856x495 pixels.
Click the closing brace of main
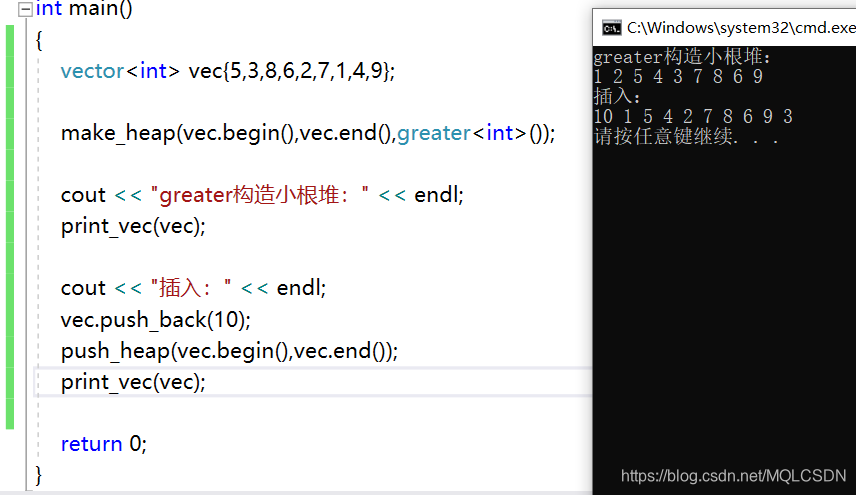tap(39, 475)
